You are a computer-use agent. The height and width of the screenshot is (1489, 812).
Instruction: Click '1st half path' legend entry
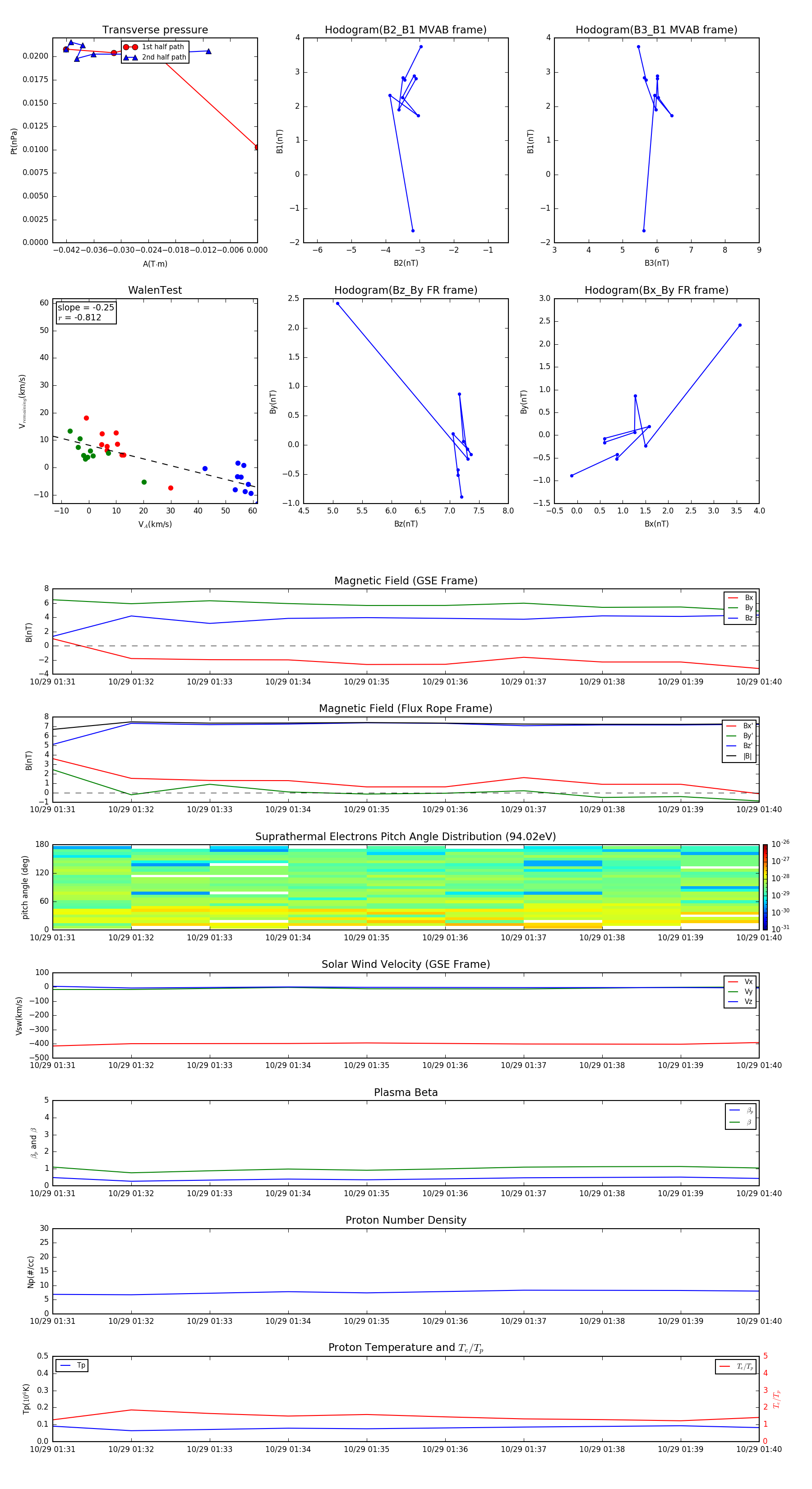(154, 47)
